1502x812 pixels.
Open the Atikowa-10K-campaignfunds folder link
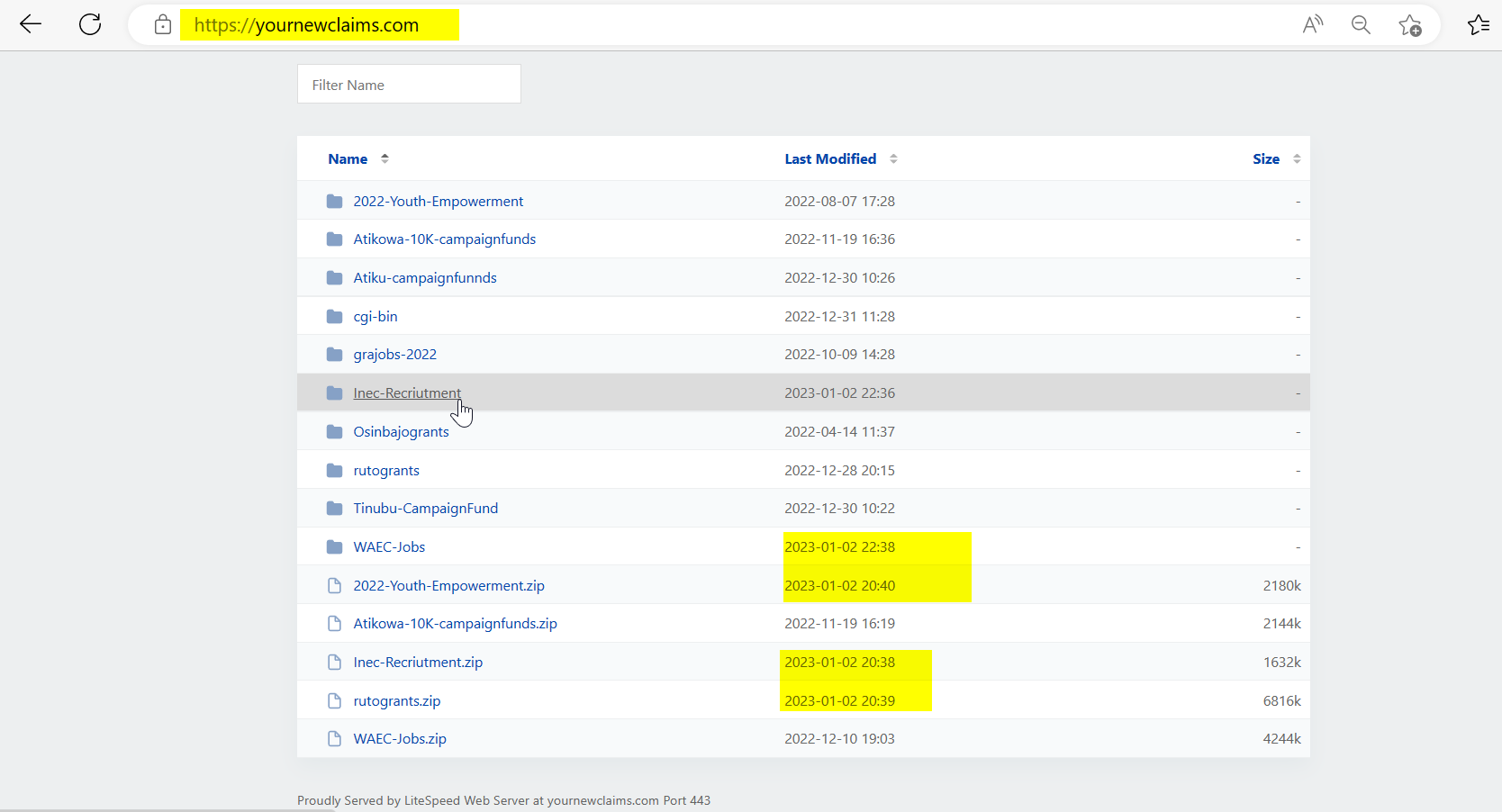[x=445, y=239]
